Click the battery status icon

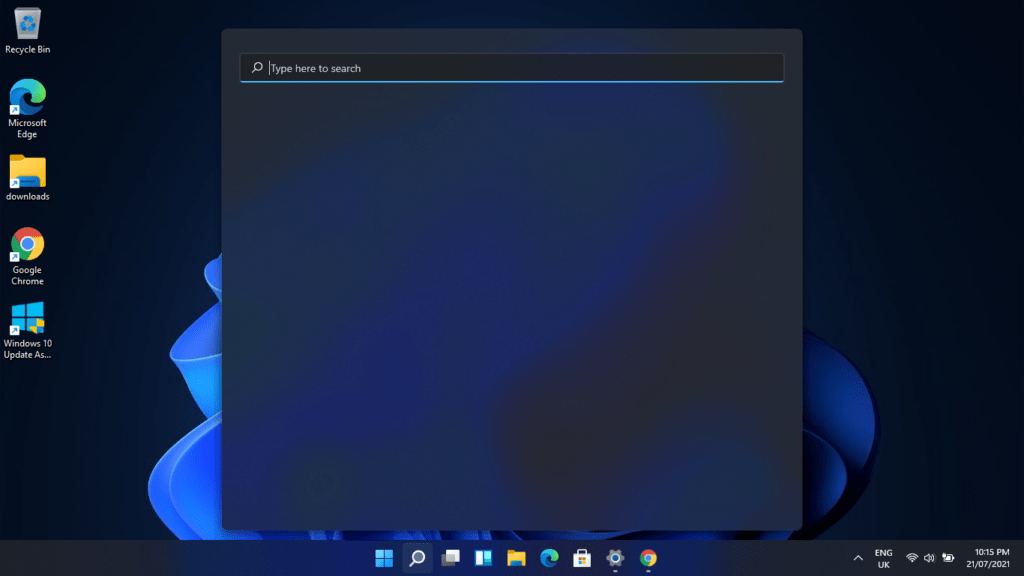click(x=948, y=558)
